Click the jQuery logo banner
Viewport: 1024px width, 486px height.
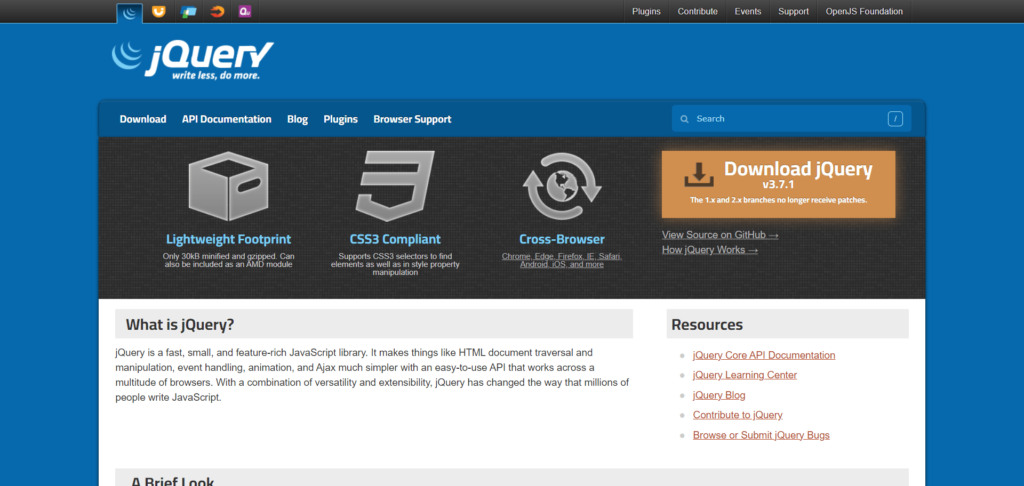(x=192, y=60)
